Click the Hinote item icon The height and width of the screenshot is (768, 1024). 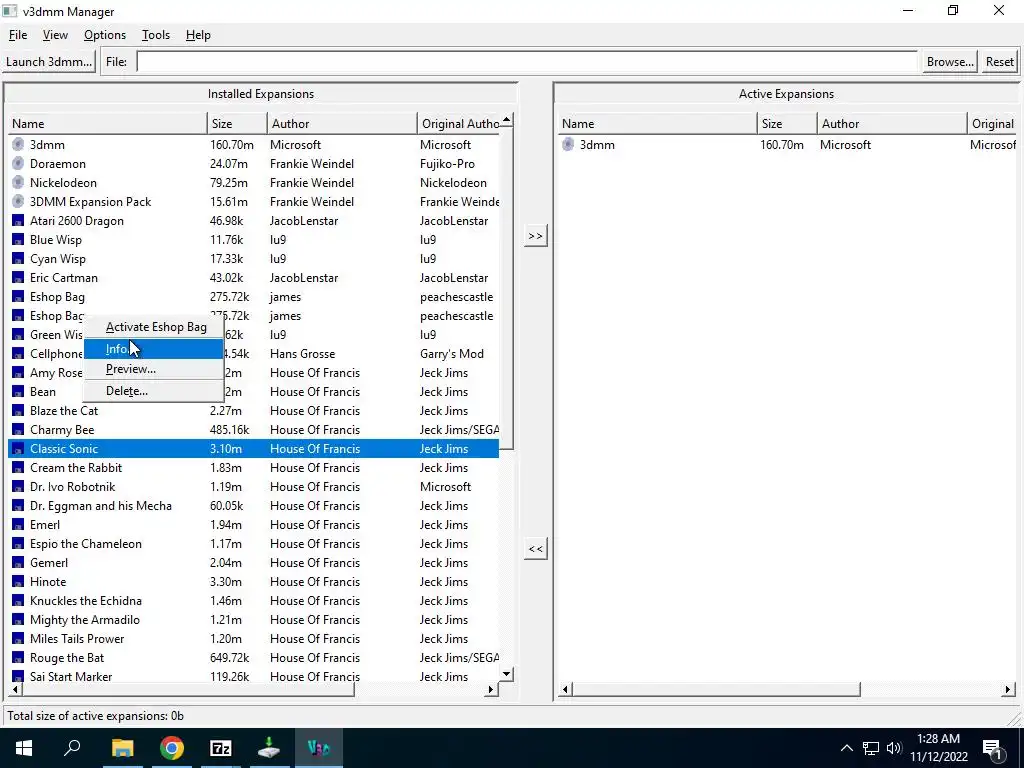18,581
